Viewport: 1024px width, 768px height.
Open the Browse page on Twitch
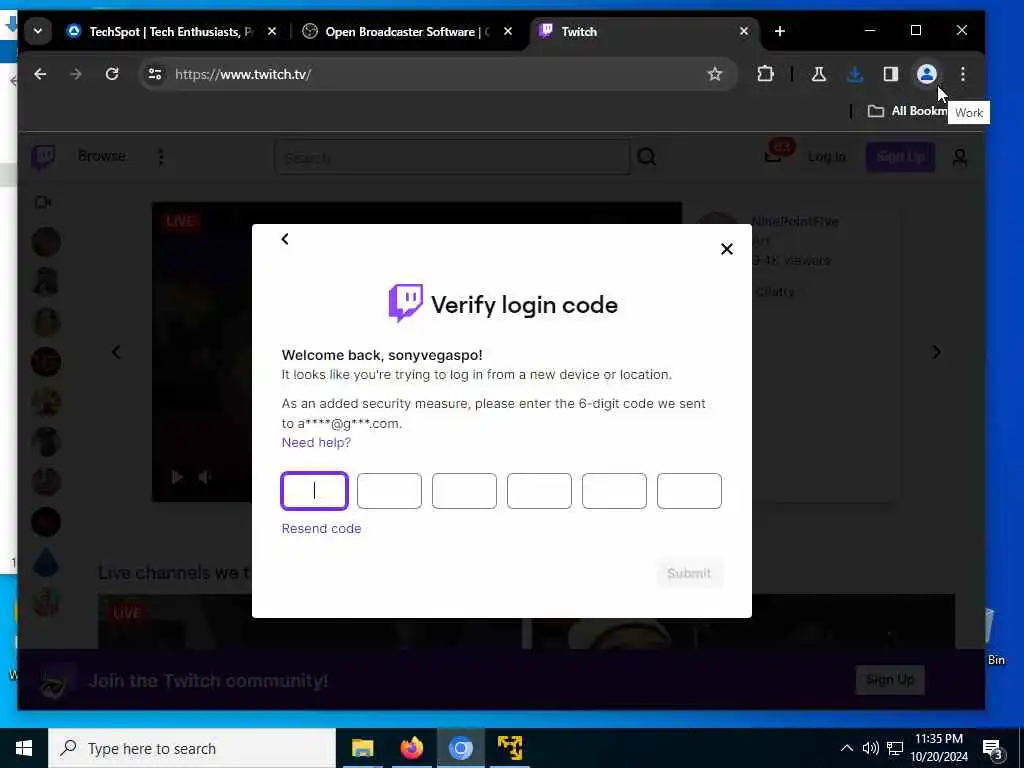(x=102, y=156)
